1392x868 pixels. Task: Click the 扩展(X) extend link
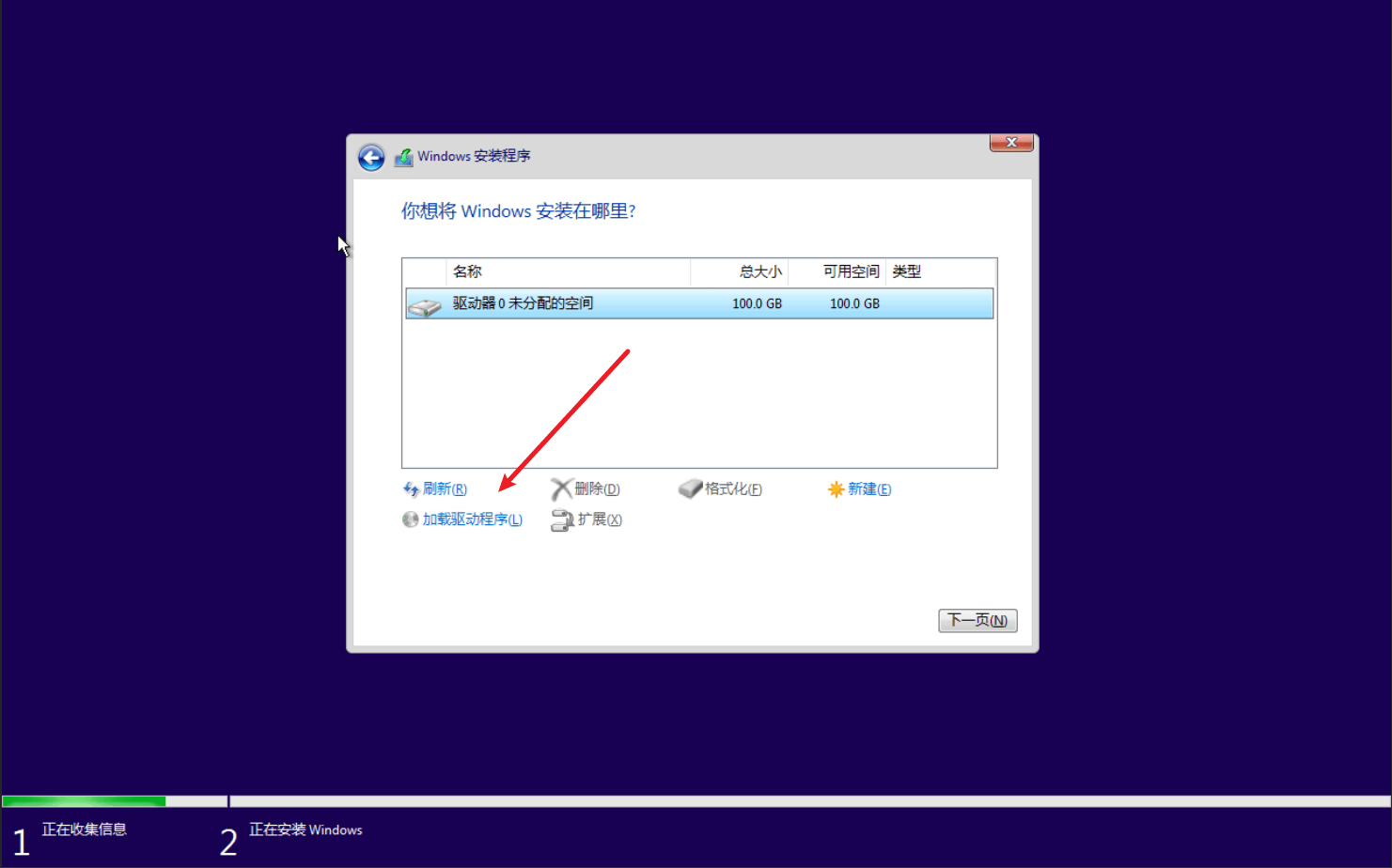[x=600, y=519]
